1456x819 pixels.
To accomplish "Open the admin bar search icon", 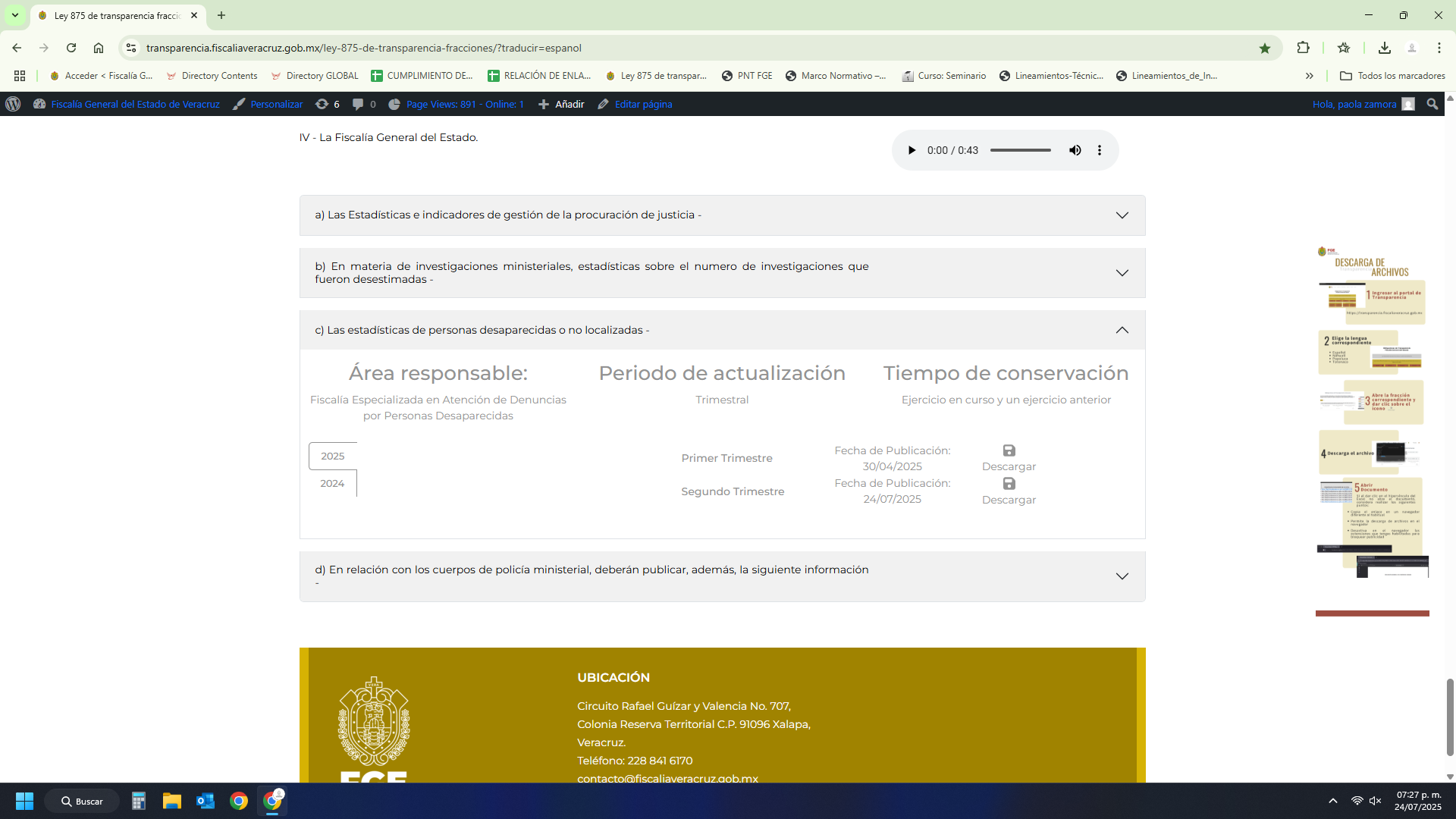I will click(x=1432, y=105).
